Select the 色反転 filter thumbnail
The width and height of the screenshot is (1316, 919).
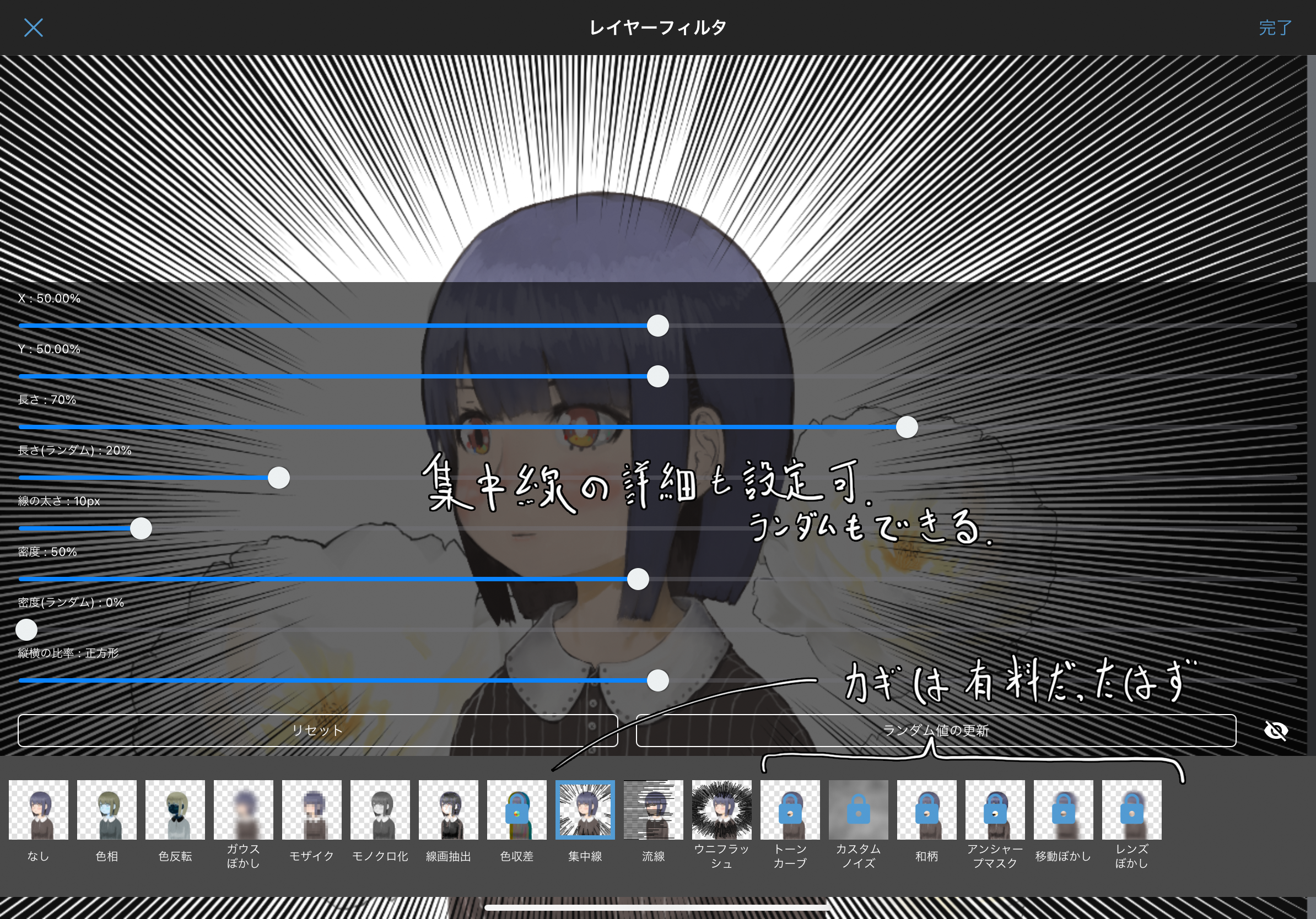pyautogui.click(x=175, y=809)
